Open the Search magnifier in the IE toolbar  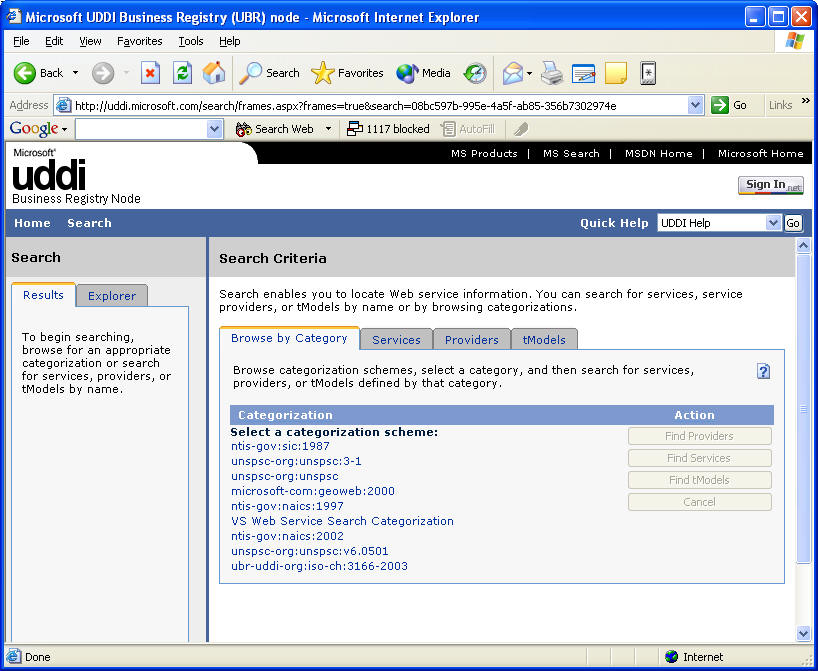(x=250, y=73)
